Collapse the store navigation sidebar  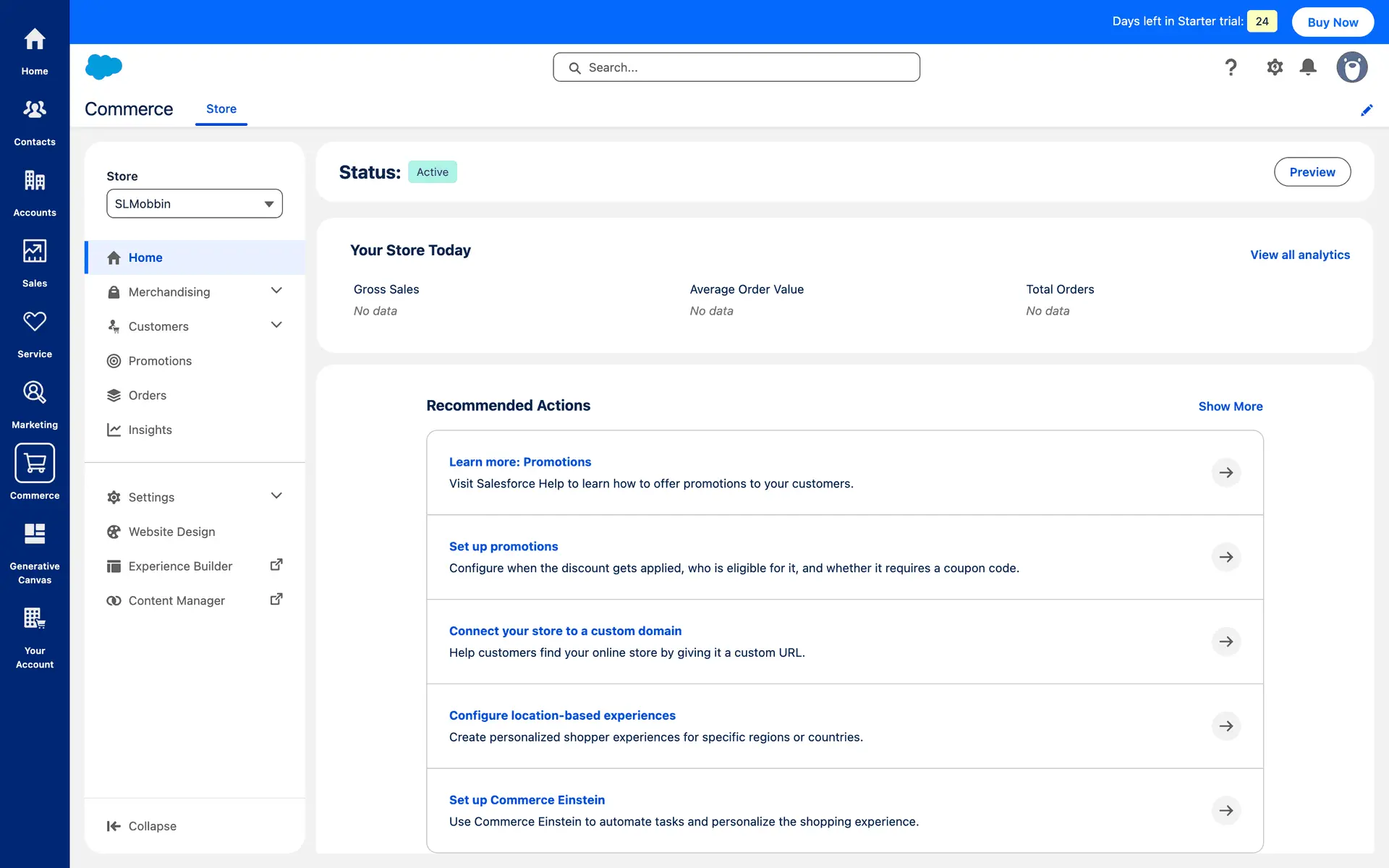point(142,826)
